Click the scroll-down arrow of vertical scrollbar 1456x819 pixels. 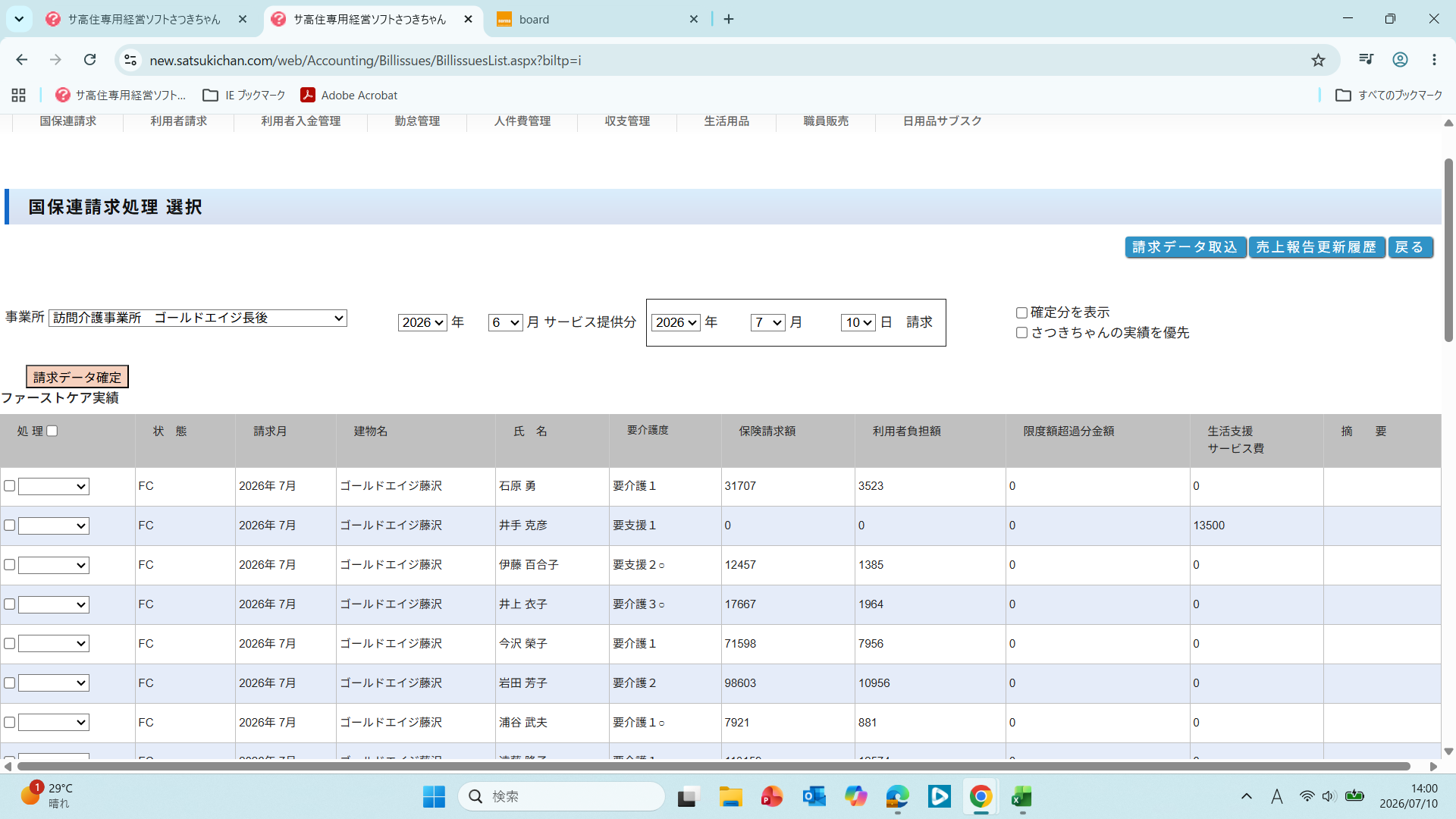(x=1448, y=752)
